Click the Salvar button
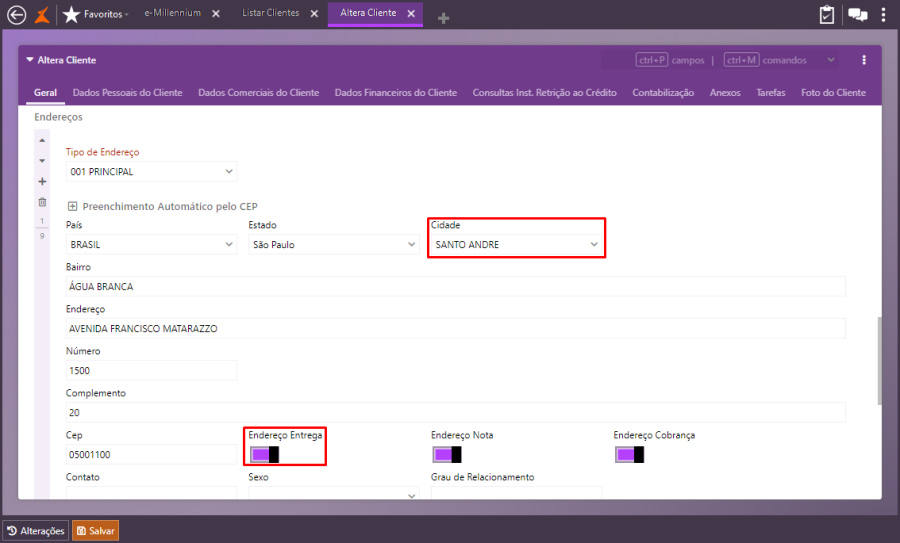The image size is (900, 543). pos(95,531)
